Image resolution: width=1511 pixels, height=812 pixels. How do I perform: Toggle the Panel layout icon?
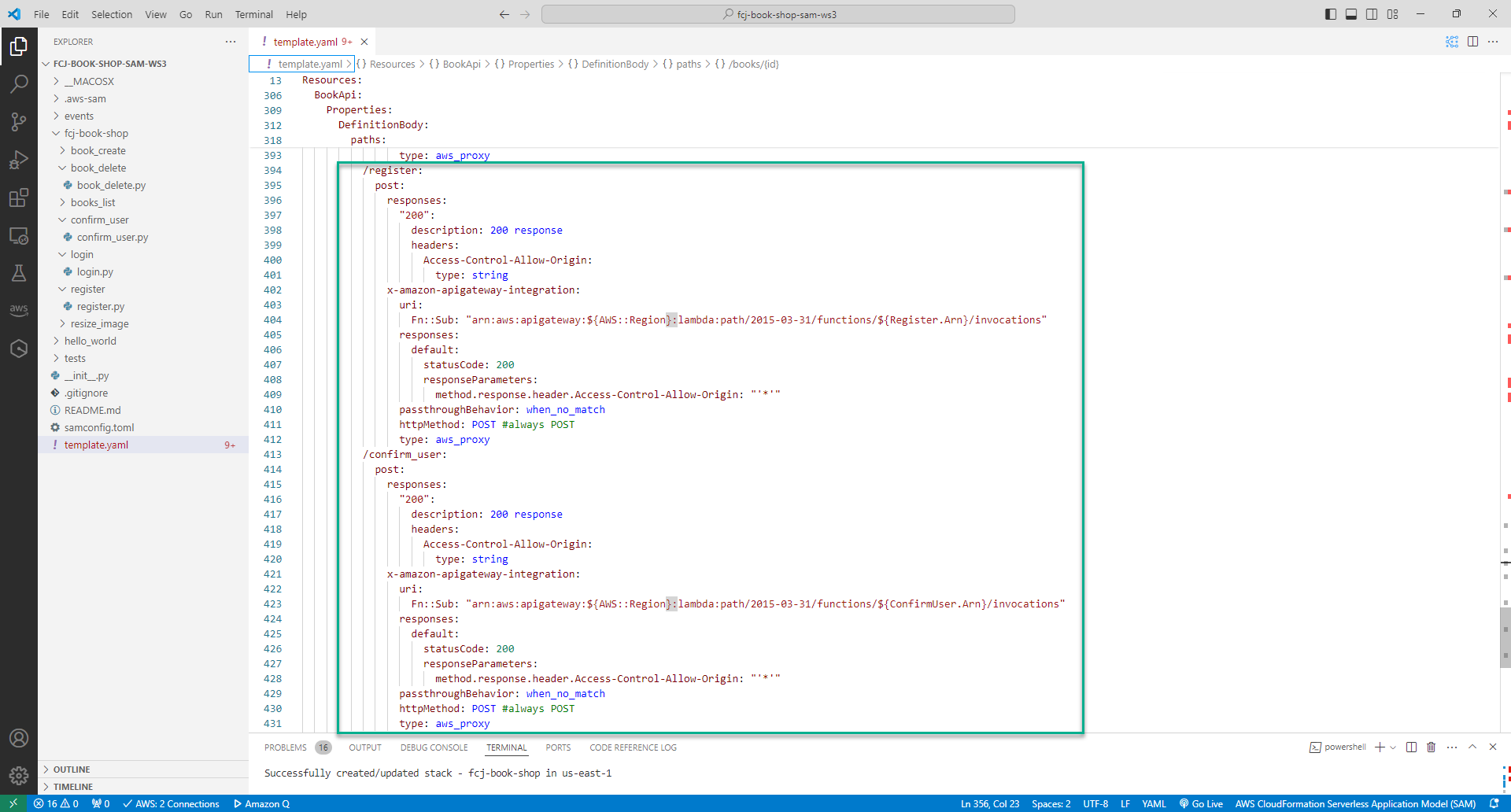[x=1351, y=14]
